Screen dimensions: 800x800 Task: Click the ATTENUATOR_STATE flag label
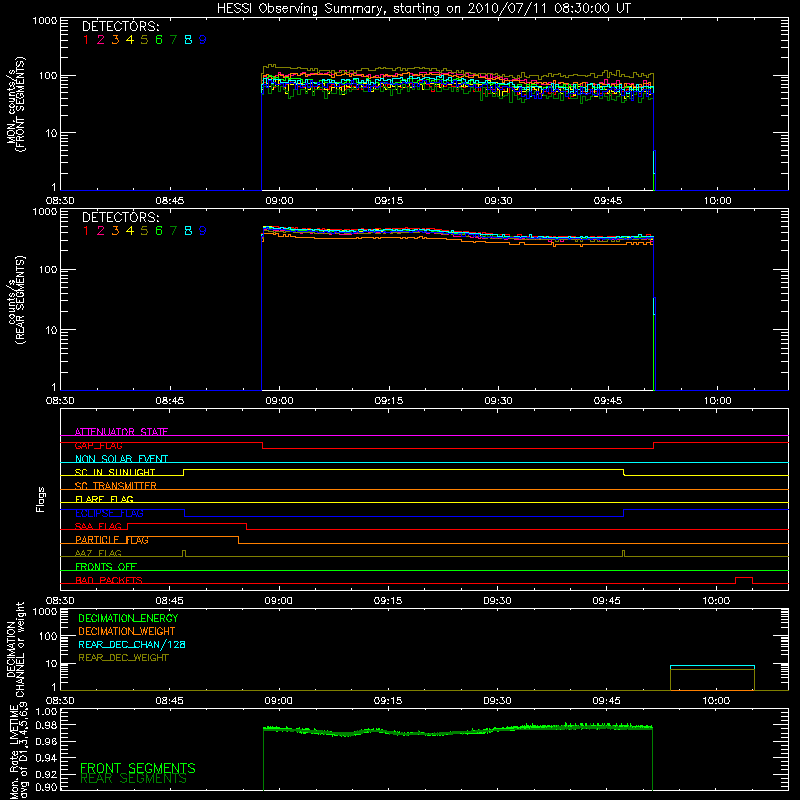pyautogui.click(x=121, y=432)
